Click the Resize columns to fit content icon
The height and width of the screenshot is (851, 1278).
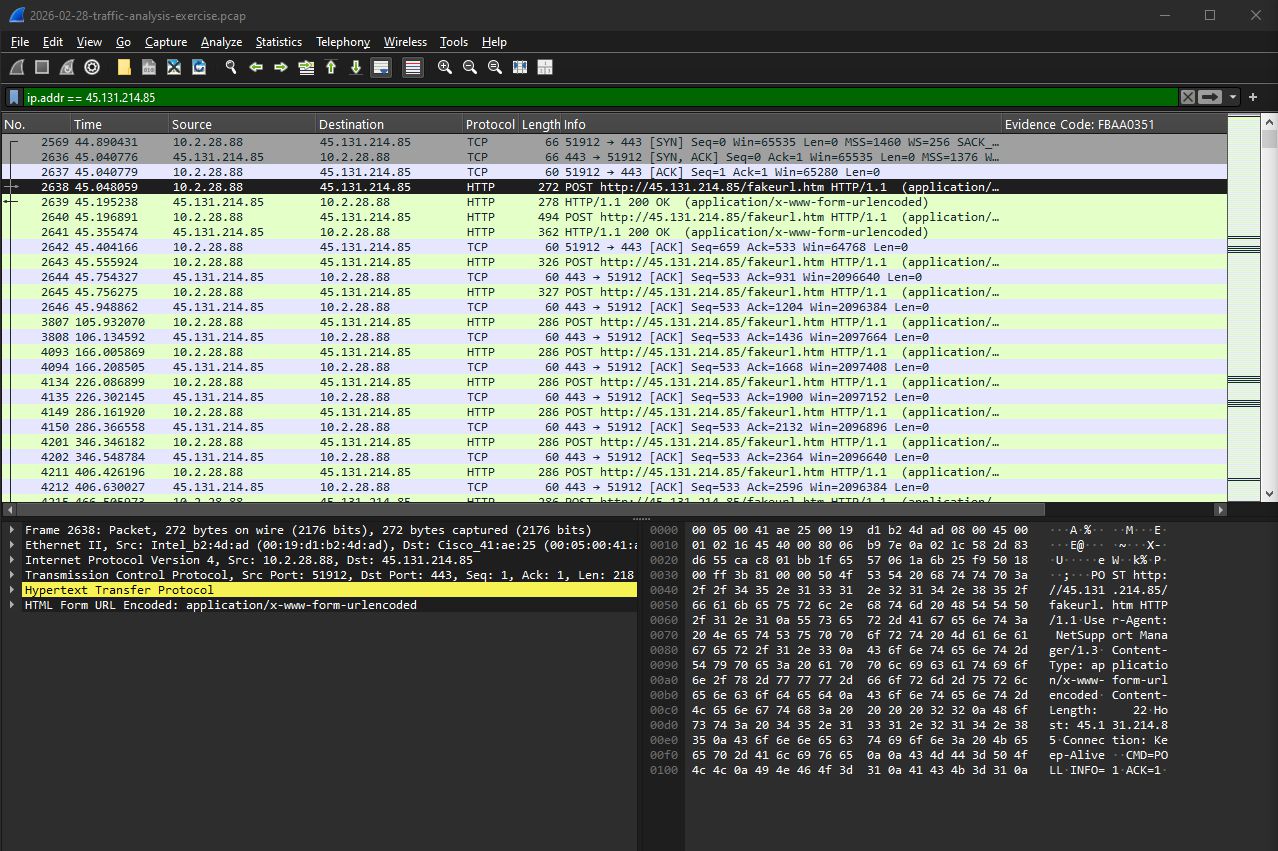pos(520,67)
